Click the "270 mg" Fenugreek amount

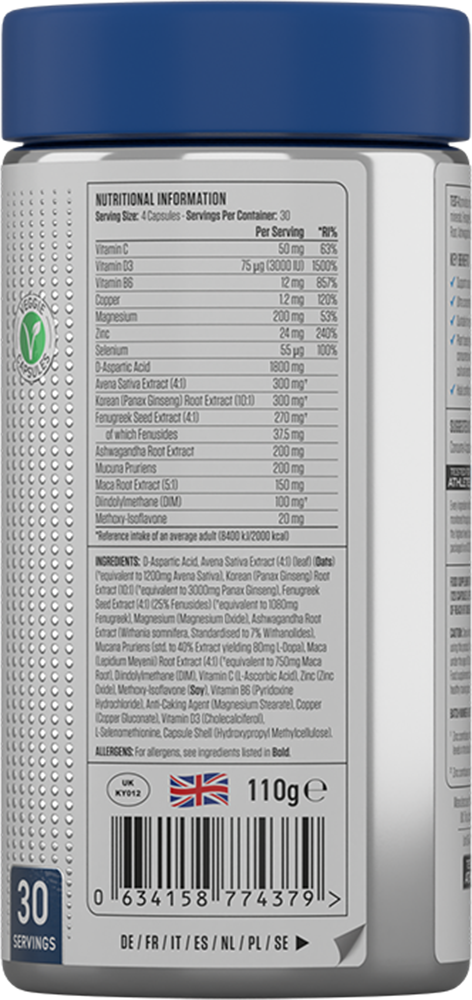tap(288, 417)
